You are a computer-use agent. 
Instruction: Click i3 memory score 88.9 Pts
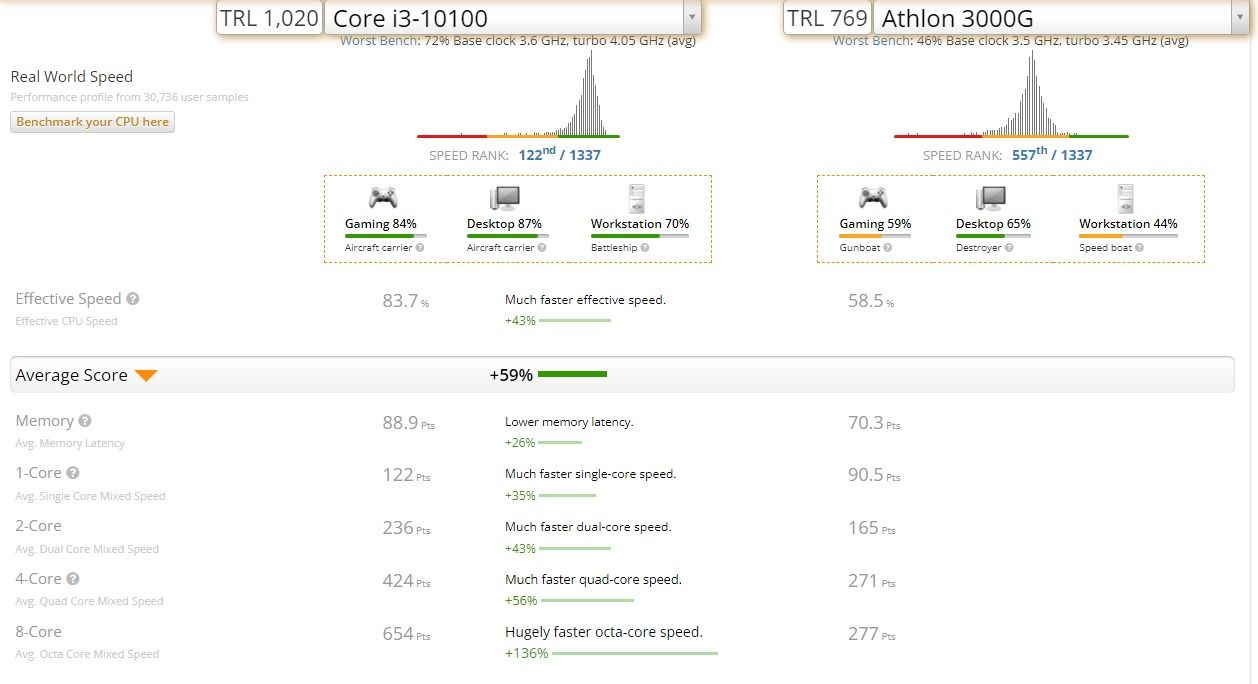click(408, 423)
